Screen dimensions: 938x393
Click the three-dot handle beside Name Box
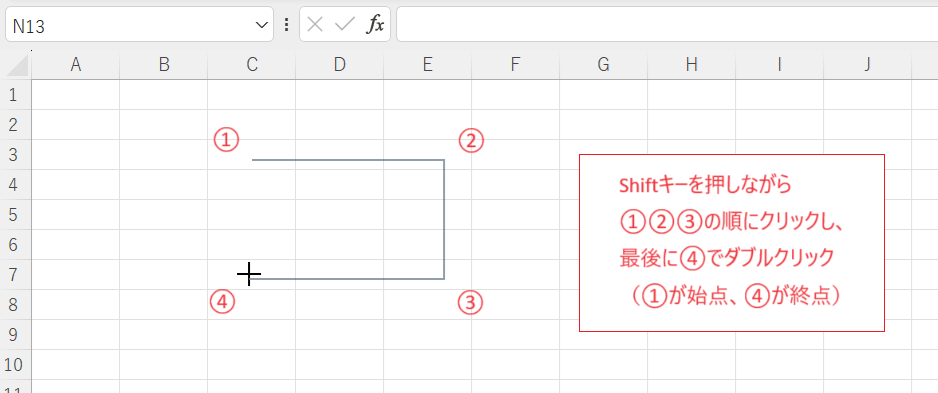click(x=286, y=25)
